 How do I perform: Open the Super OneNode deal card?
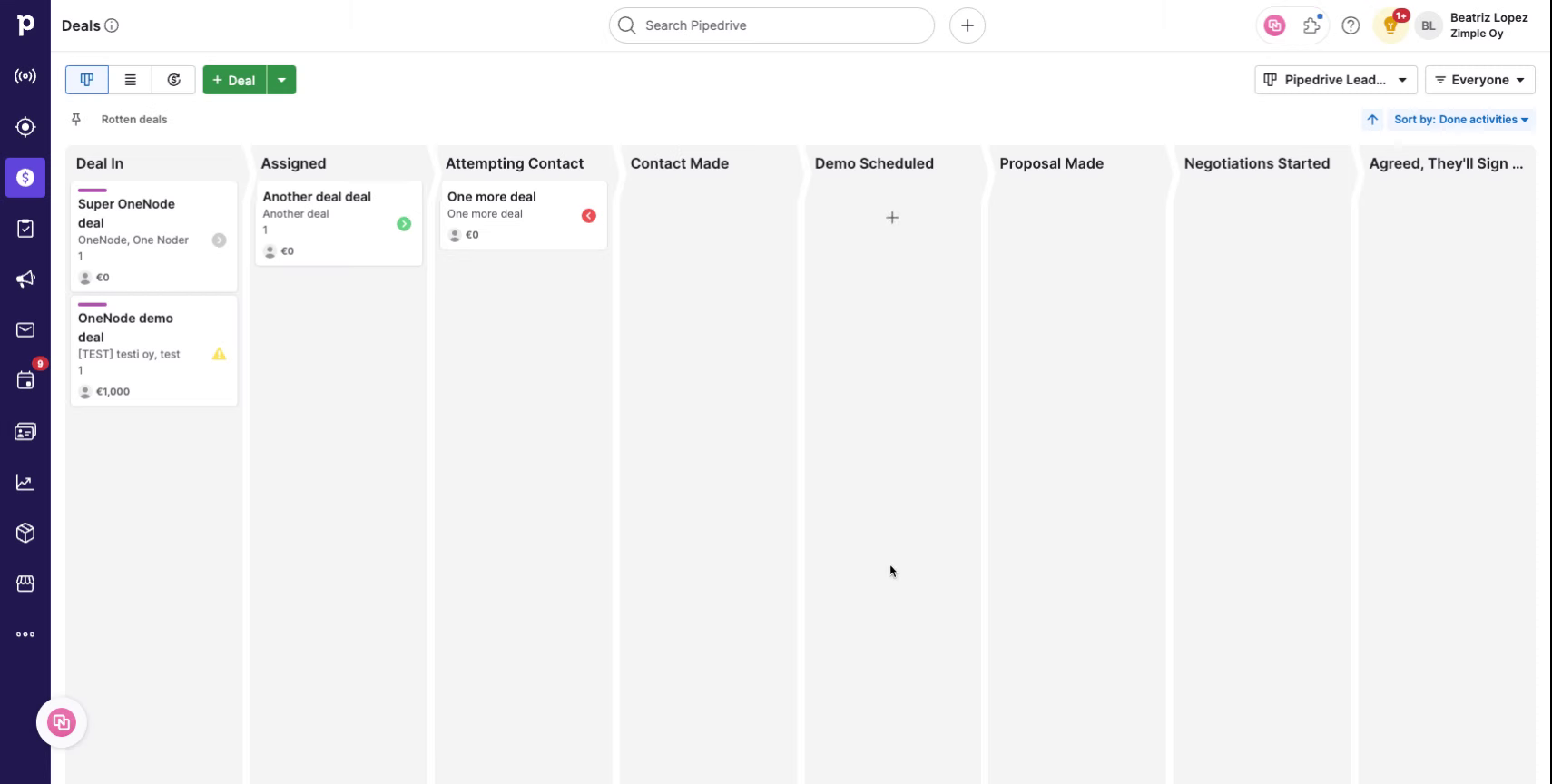click(154, 236)
